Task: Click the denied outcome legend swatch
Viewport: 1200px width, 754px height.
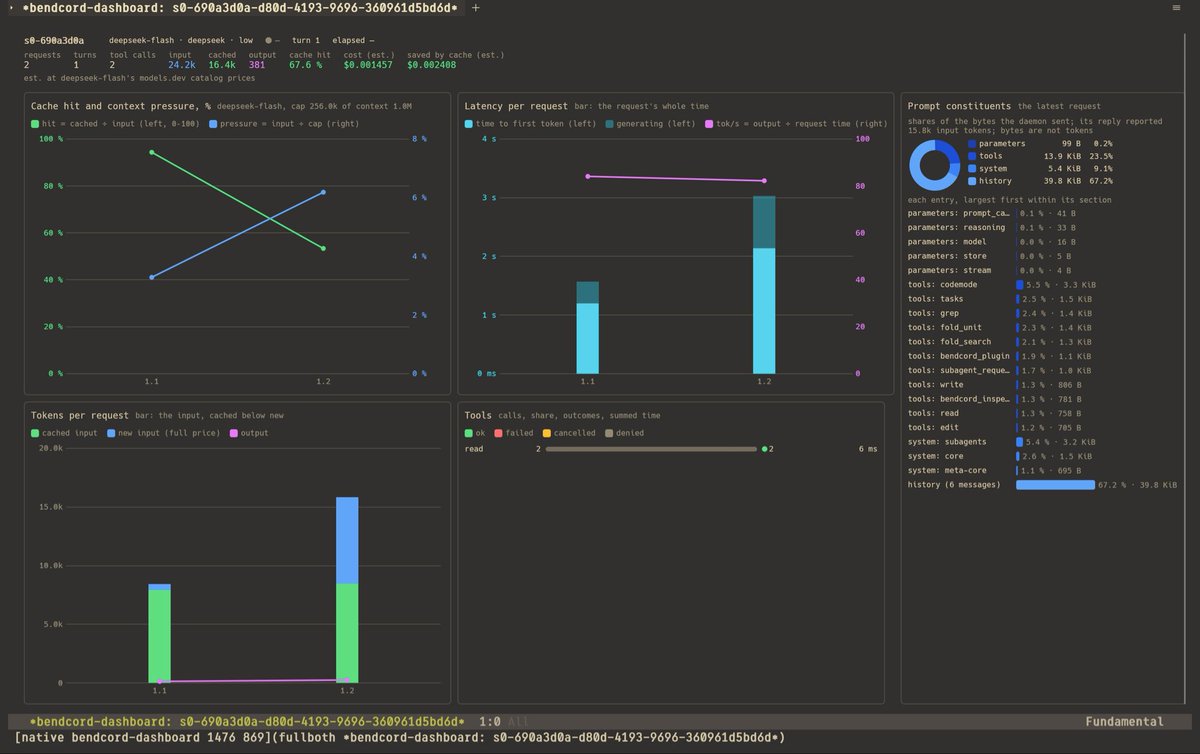Action: point(609,433)
